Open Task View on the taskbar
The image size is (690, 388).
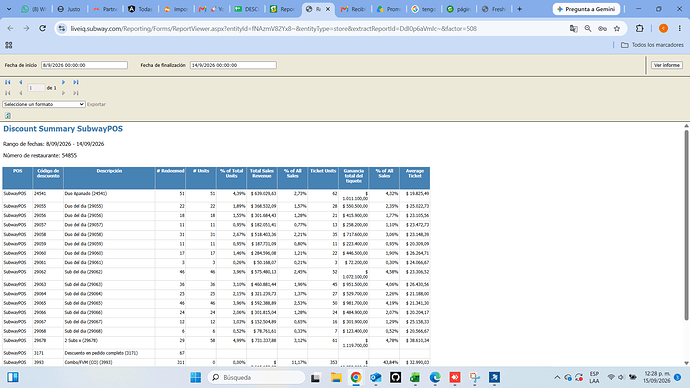(315, 377)
